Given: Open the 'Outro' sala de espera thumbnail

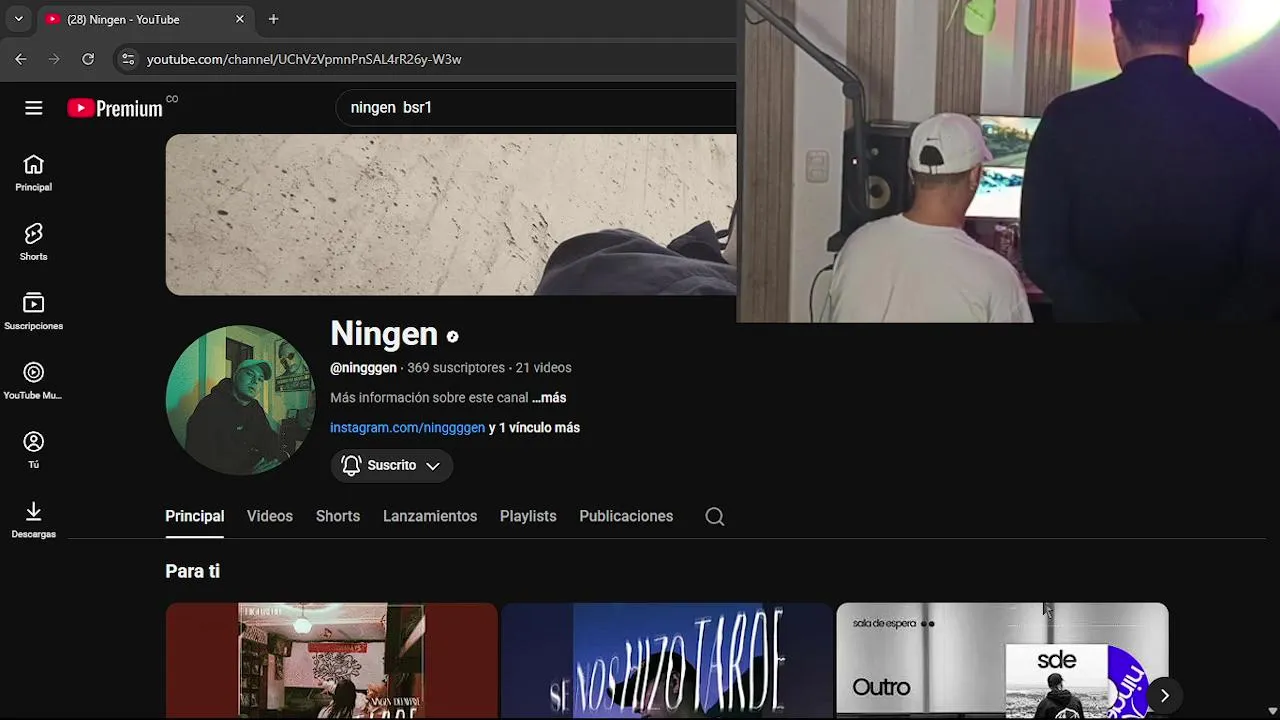Looking at the screenshot, I should click(1002, 660).
